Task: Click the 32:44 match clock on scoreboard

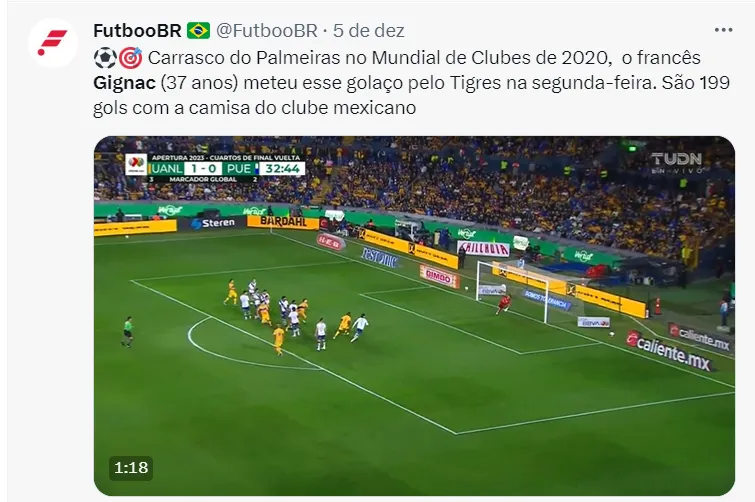Action: [282, 169]
